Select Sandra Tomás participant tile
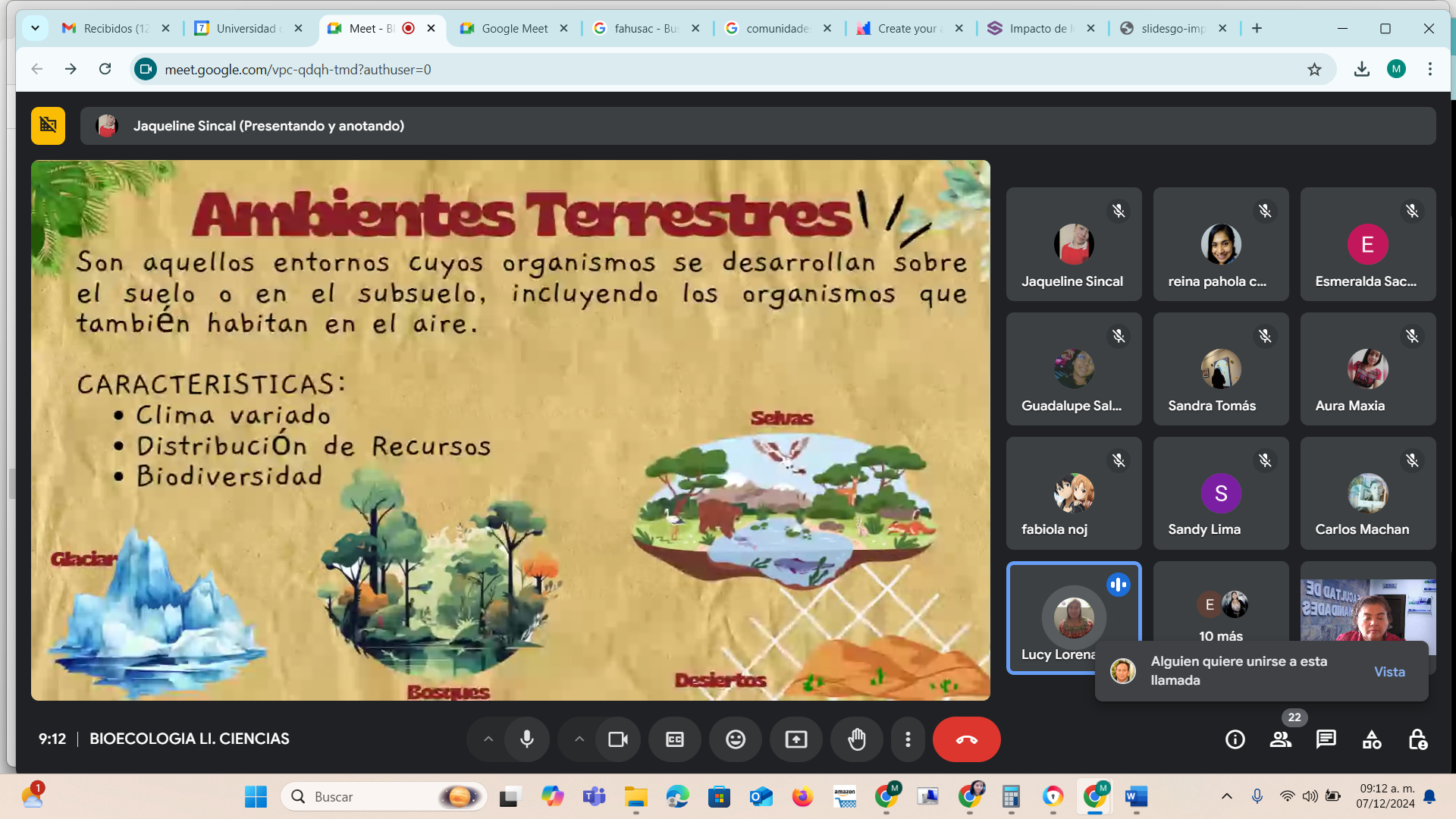 (1221, 369)
